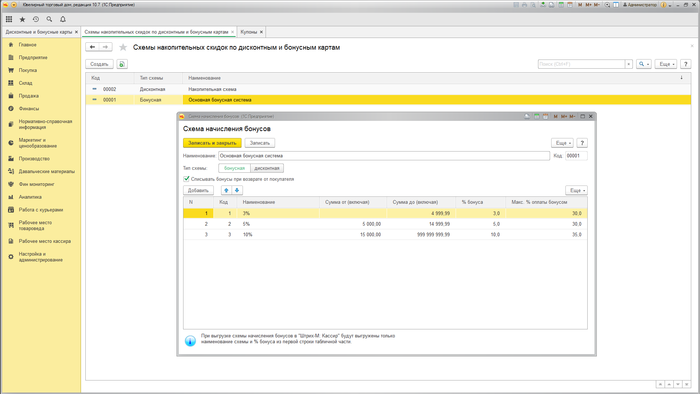700x394 pixels.
Task: Go forward with right arrow button
Action: click(x=105, y=47)
